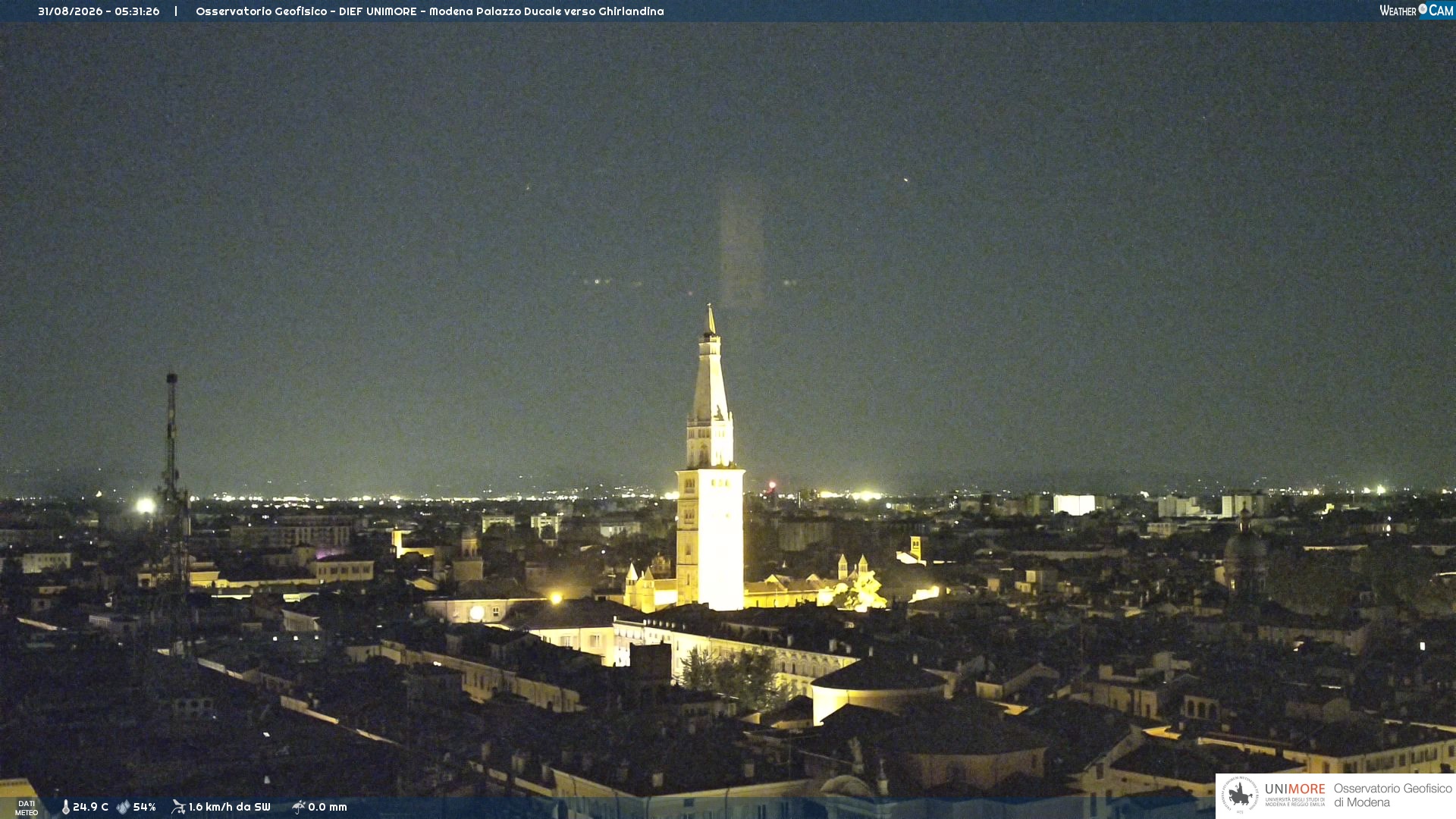Select the 1.6 km/h da SW wind reading
The width and height of the screenshot is (1456, 819).
tap(229, 807)
